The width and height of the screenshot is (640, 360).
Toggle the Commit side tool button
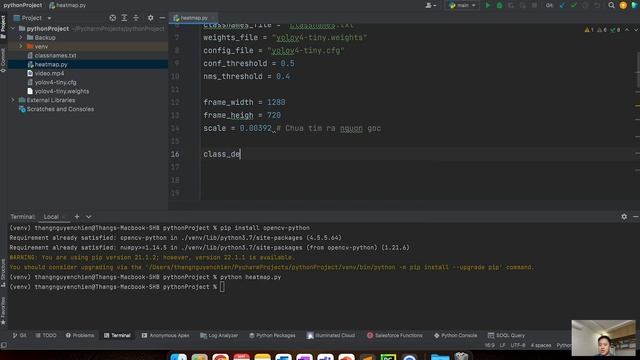[3, 60]
